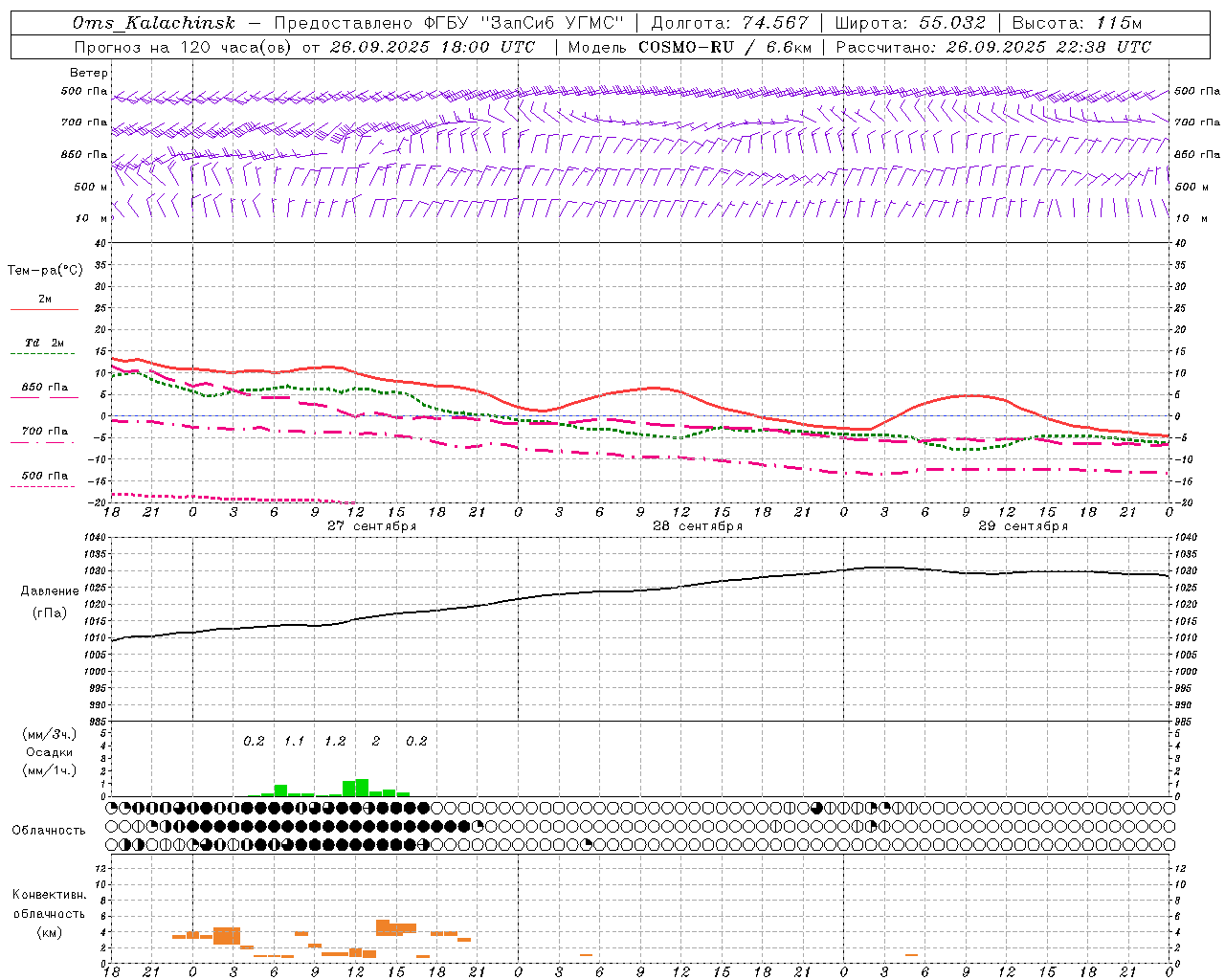Click the precipitation total value 1.1
This screenshot has height=980, width=1225.
click(x=294, y=741)
